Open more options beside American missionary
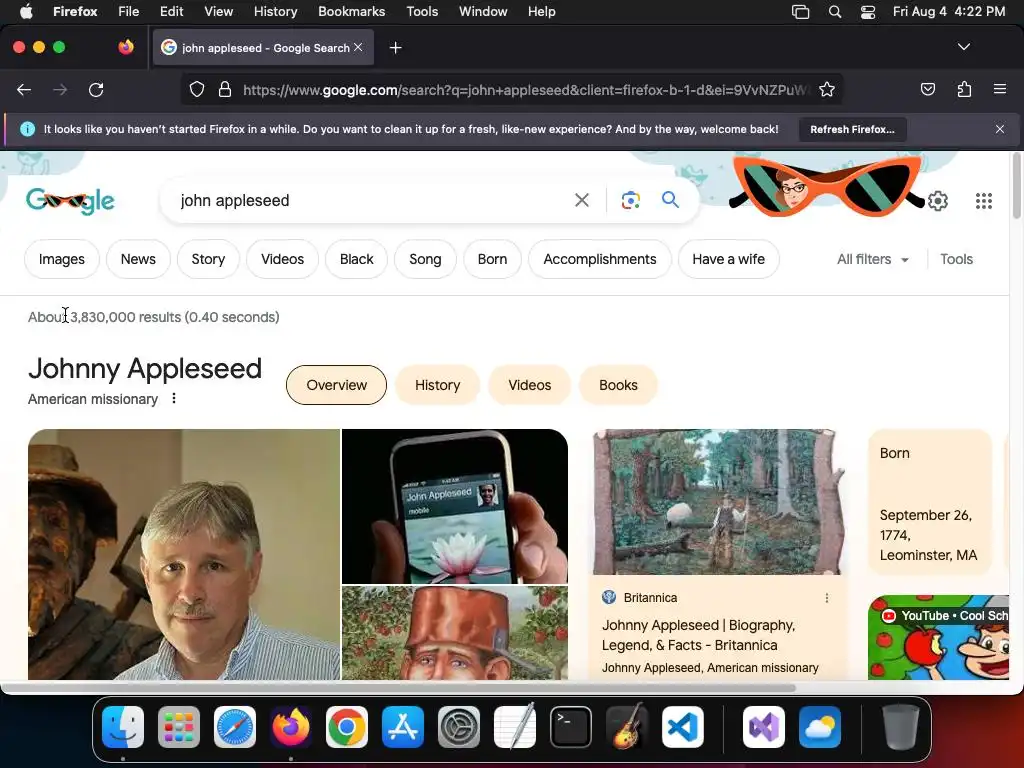The image size is (1024, 768). click(x=174, y=398)
